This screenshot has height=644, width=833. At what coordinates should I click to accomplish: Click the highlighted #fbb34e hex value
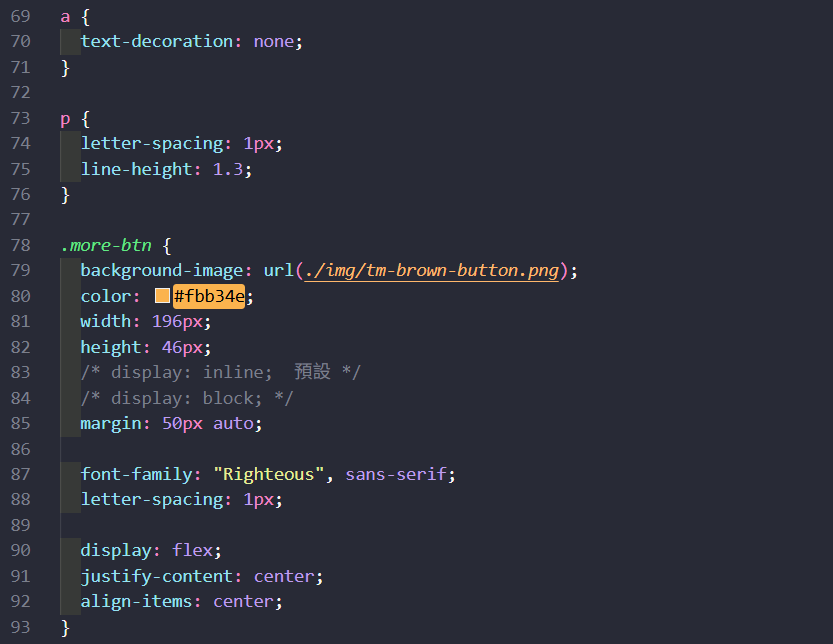tap(209, 296)
